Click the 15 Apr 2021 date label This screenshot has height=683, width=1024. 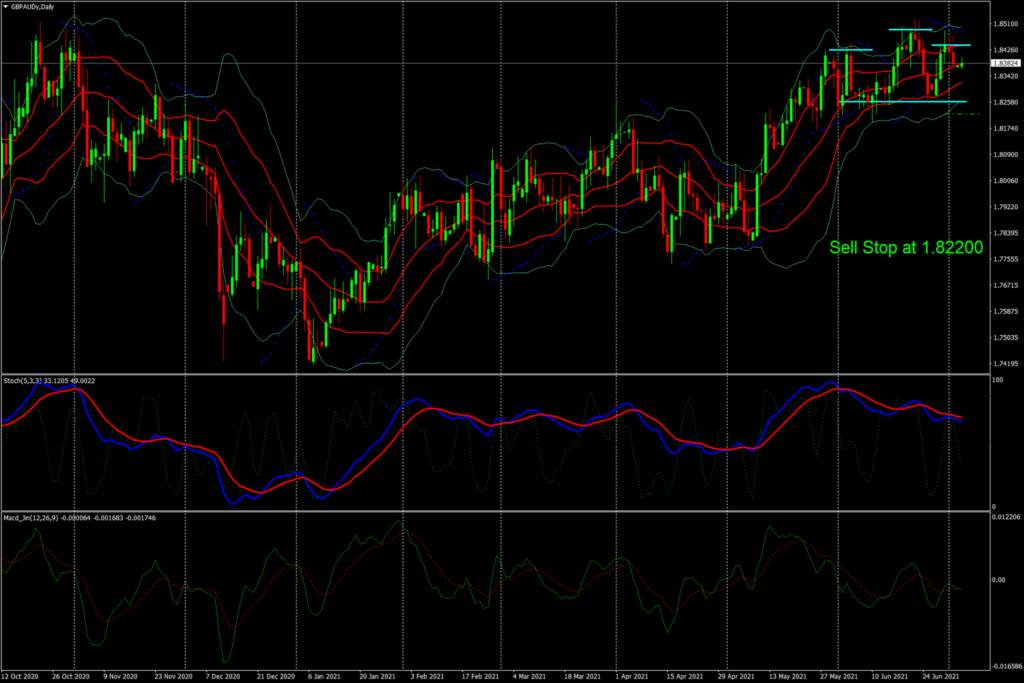(x=685, y=676)
